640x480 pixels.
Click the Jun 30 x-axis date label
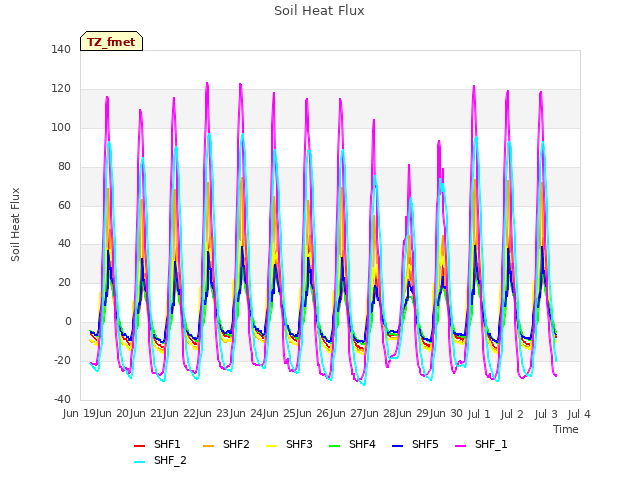coord(447,414)
